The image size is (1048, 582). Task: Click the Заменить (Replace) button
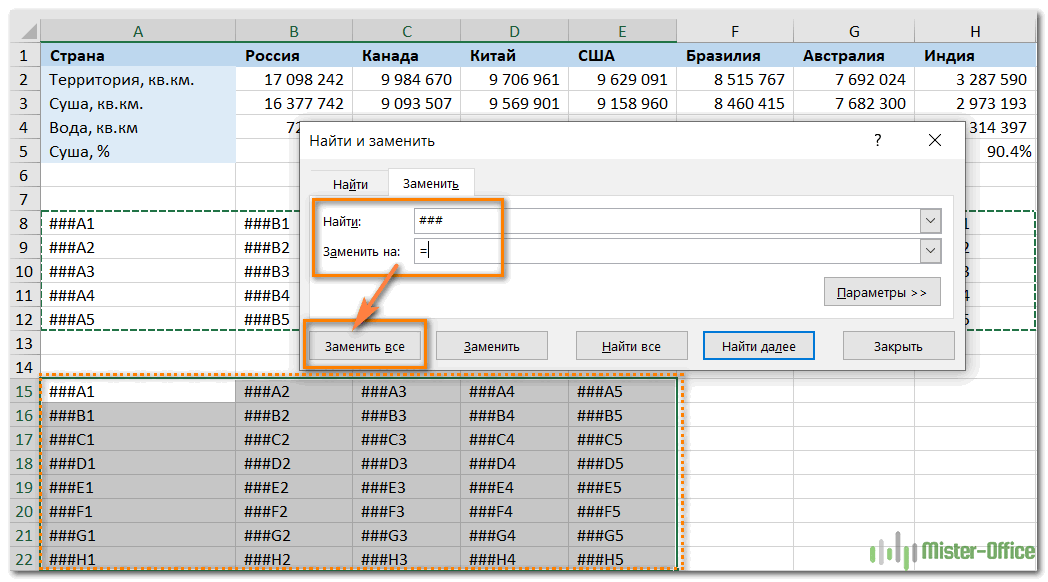[491, 346]
